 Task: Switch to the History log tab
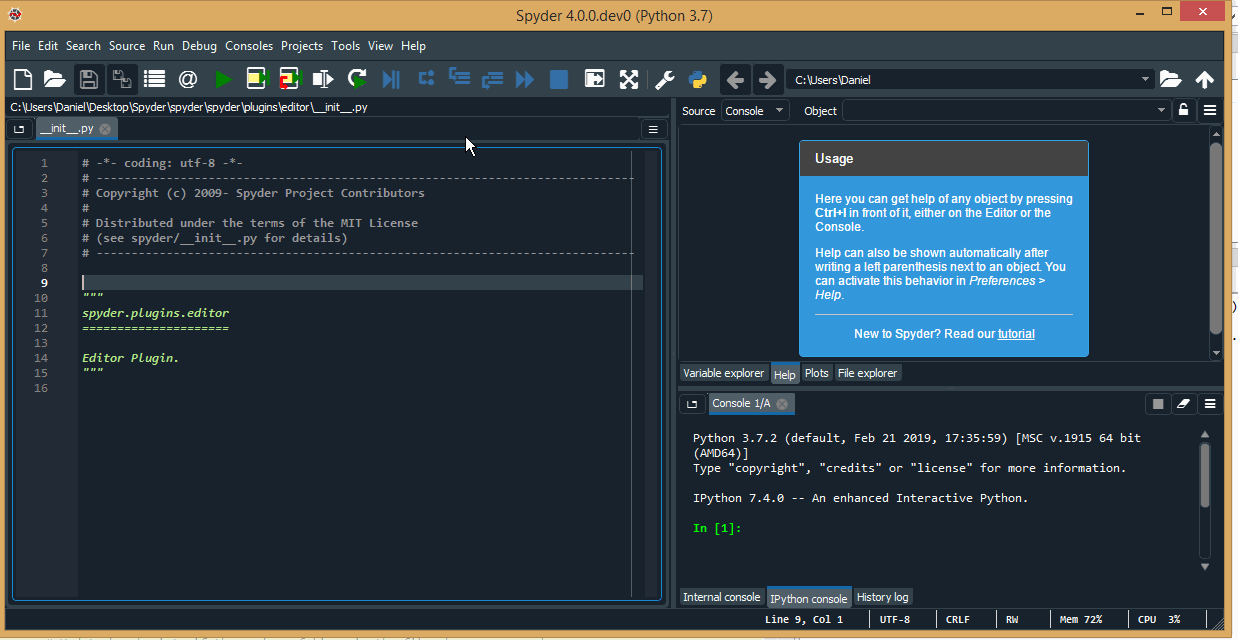(x=882, y=597)
